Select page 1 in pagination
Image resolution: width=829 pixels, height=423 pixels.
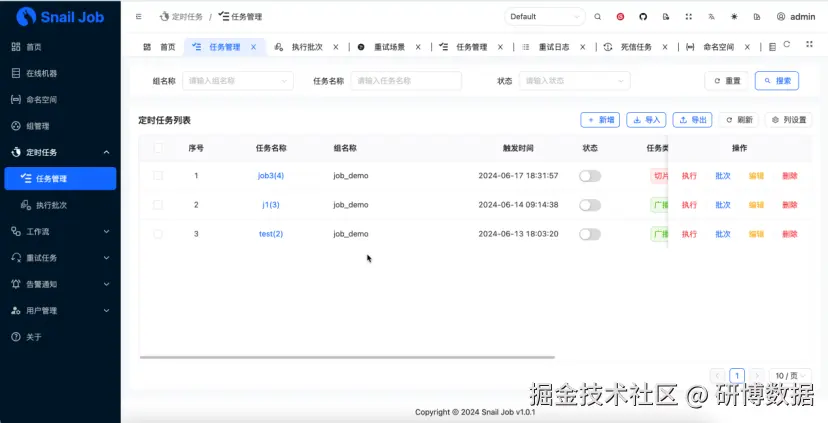[x=737, y=375]
